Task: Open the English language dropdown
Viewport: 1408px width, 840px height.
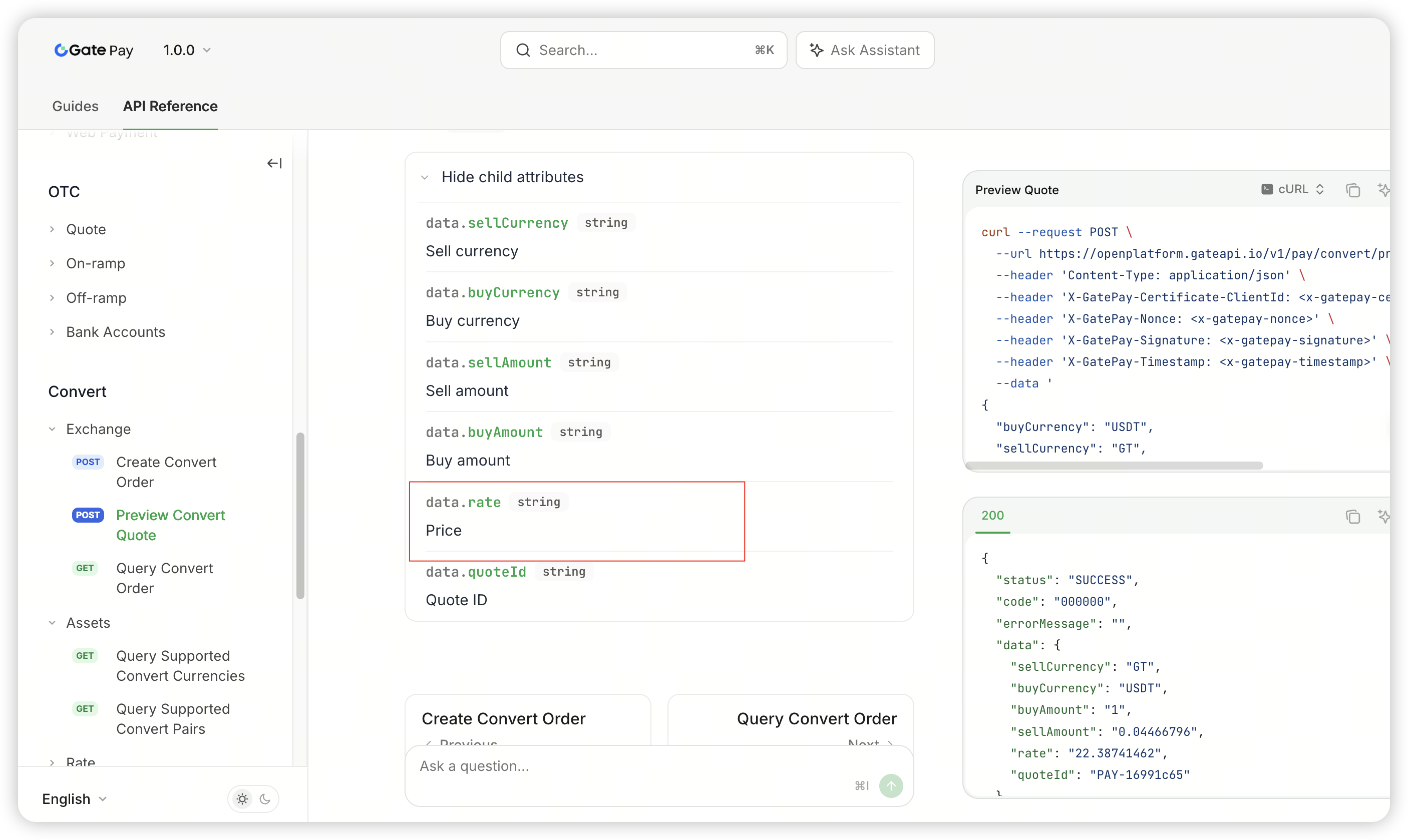Action: coord(74,799)
